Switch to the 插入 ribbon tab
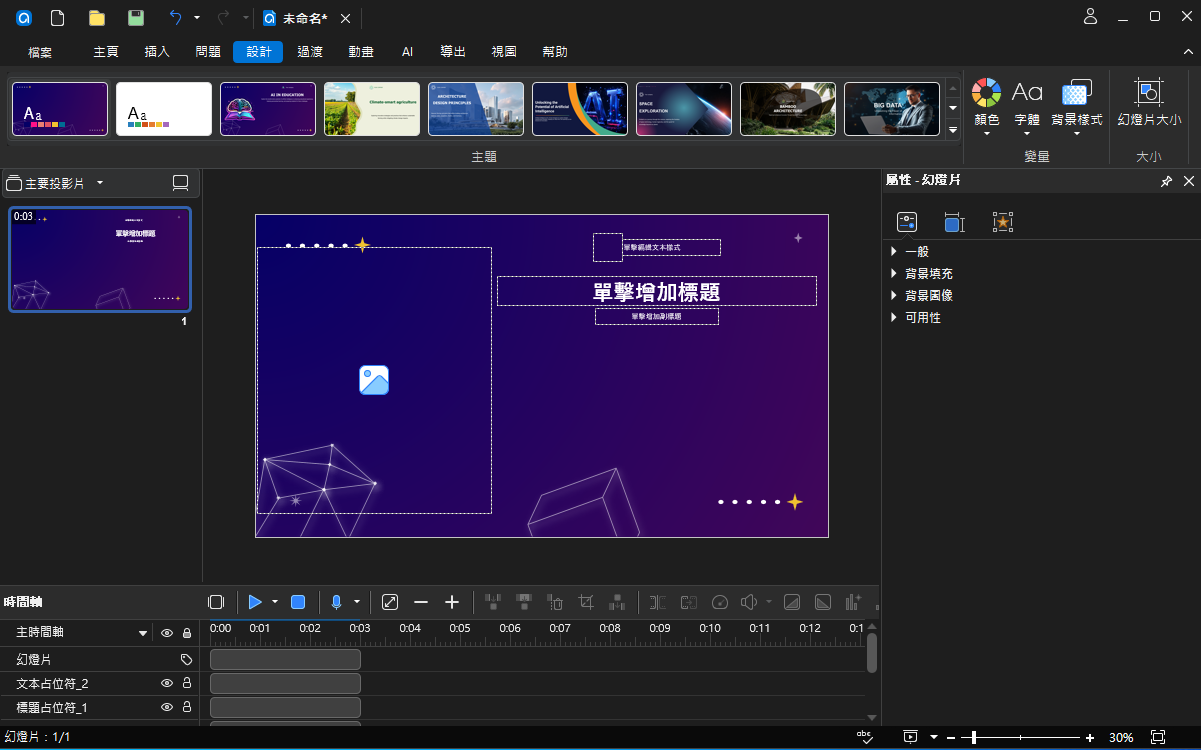 click(157, 52)
